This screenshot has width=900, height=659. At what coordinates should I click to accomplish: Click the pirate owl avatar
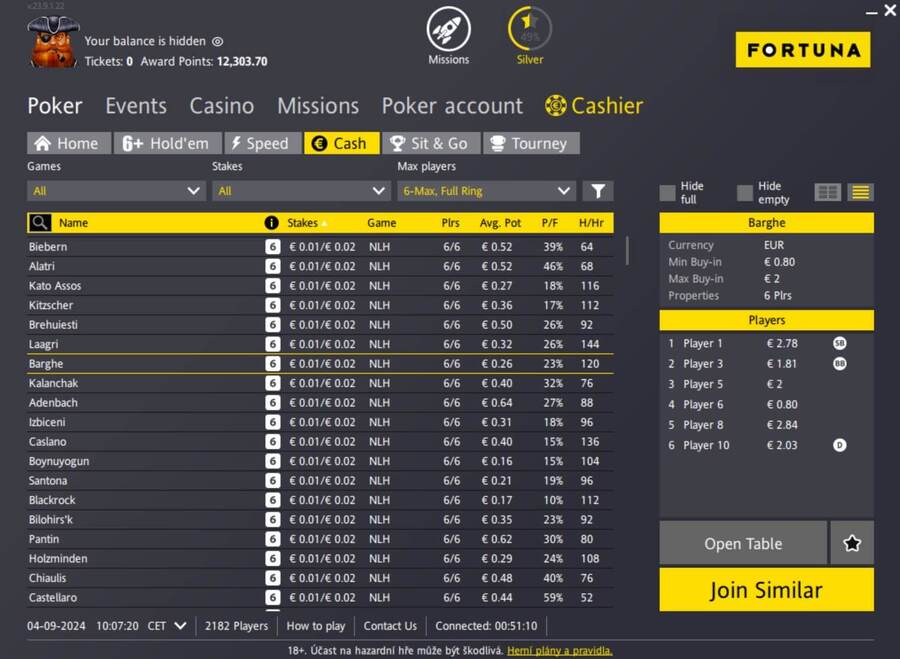(x=52, y=42)
